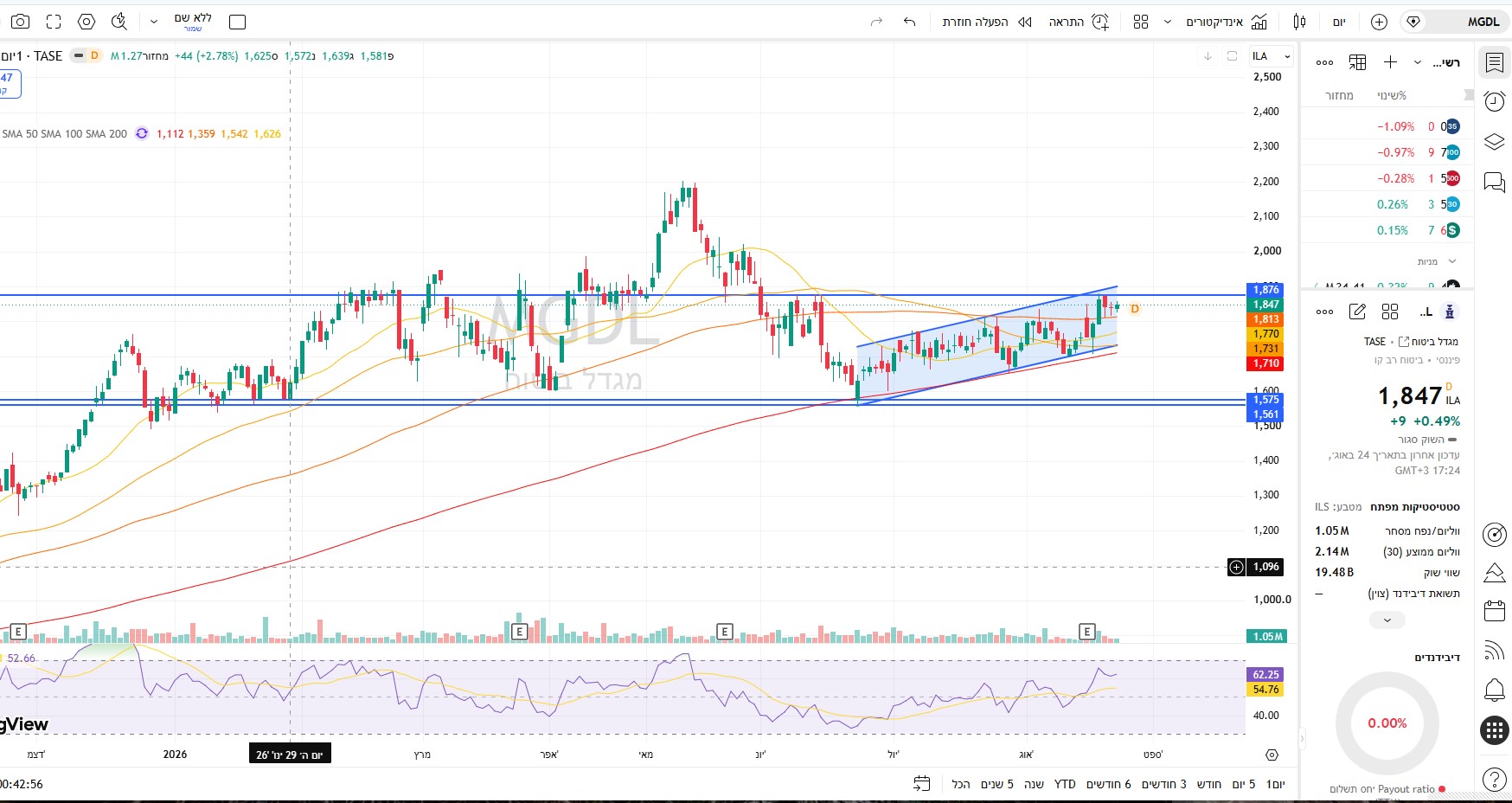Open the help question mark icon

coord(1494,779)
